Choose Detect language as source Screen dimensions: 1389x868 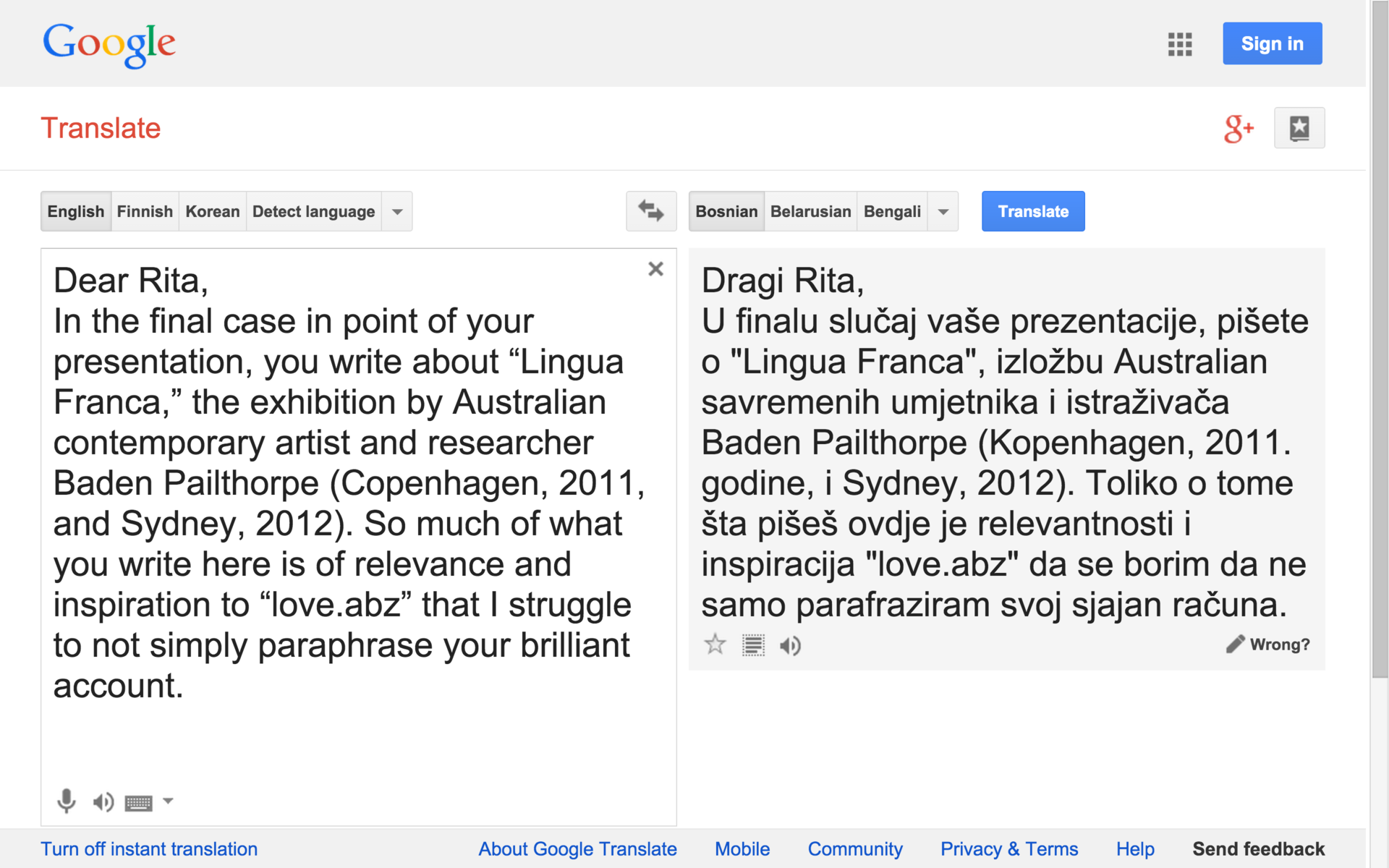pyautogui.click(x=313, y=211)
